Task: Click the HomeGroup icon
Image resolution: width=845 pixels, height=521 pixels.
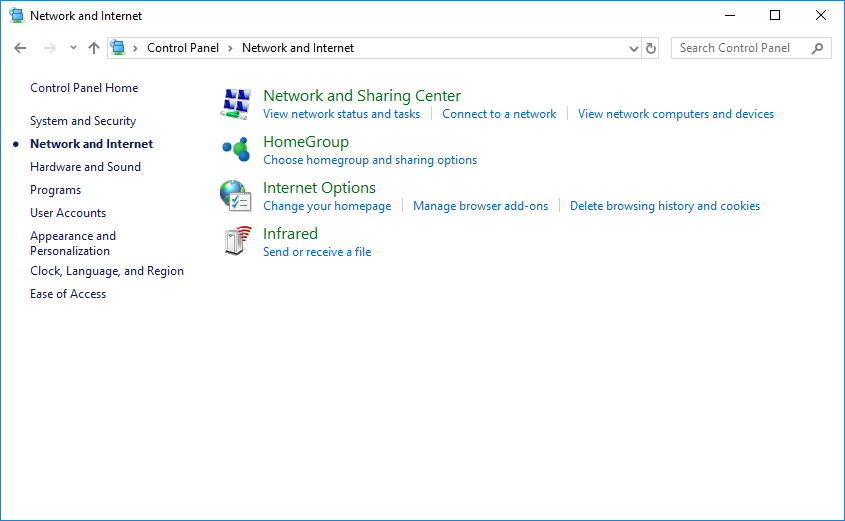Action: 236,149
